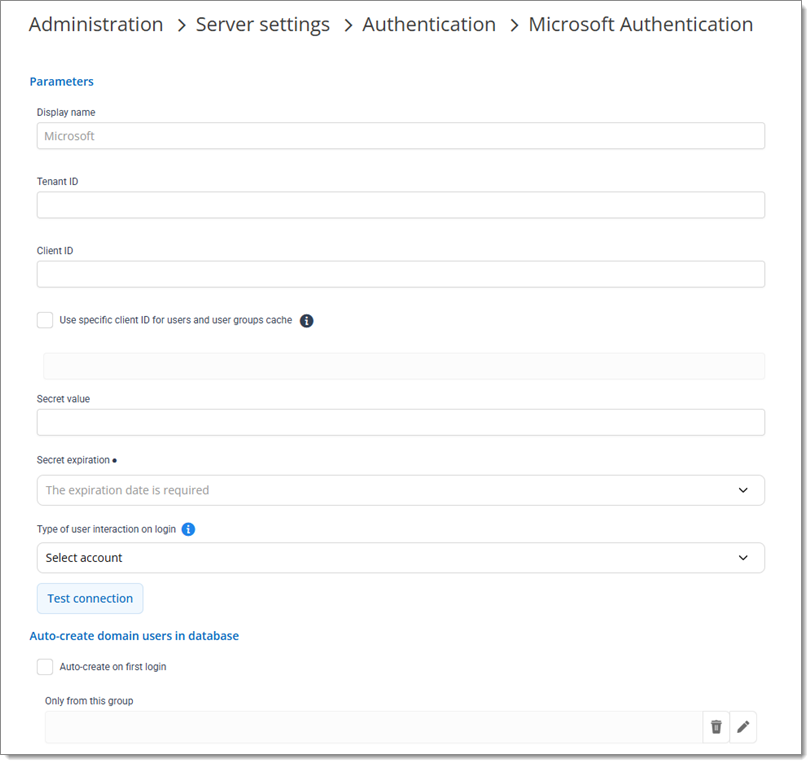Click the info icon beside client ID cache option
This screenshot has width=812, height=765.
tap(307, 321)
